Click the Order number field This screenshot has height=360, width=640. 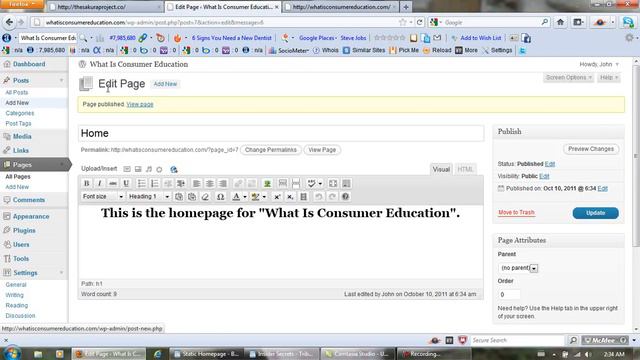click(x=509, y=294)
